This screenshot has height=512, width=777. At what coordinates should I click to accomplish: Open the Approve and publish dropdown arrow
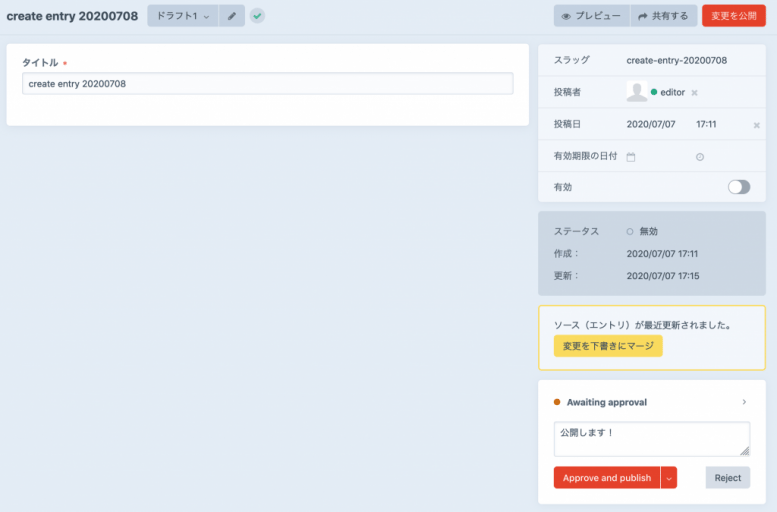point(669,478)
